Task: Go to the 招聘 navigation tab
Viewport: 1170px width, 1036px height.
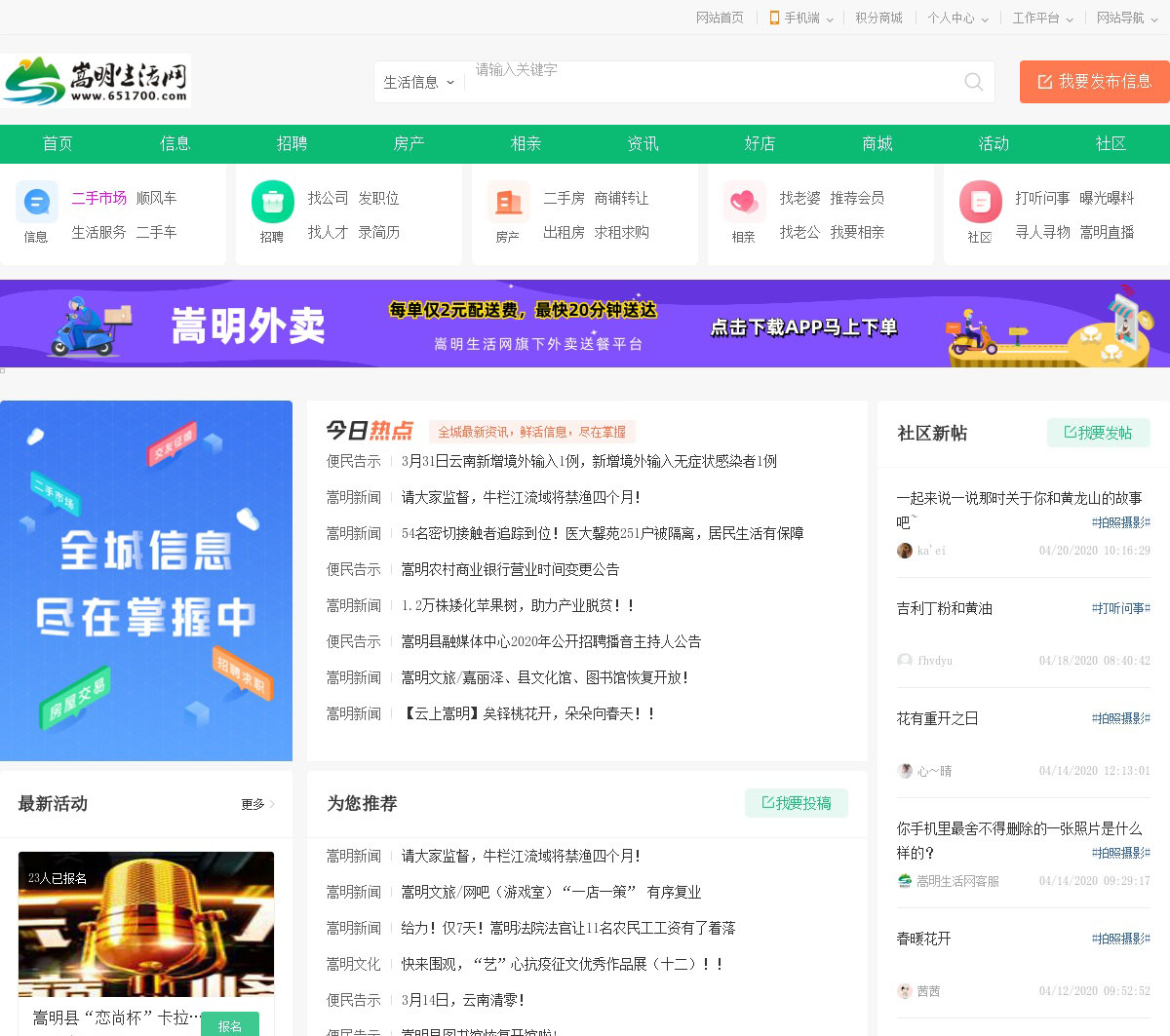Action: click(x=292, y=144)
